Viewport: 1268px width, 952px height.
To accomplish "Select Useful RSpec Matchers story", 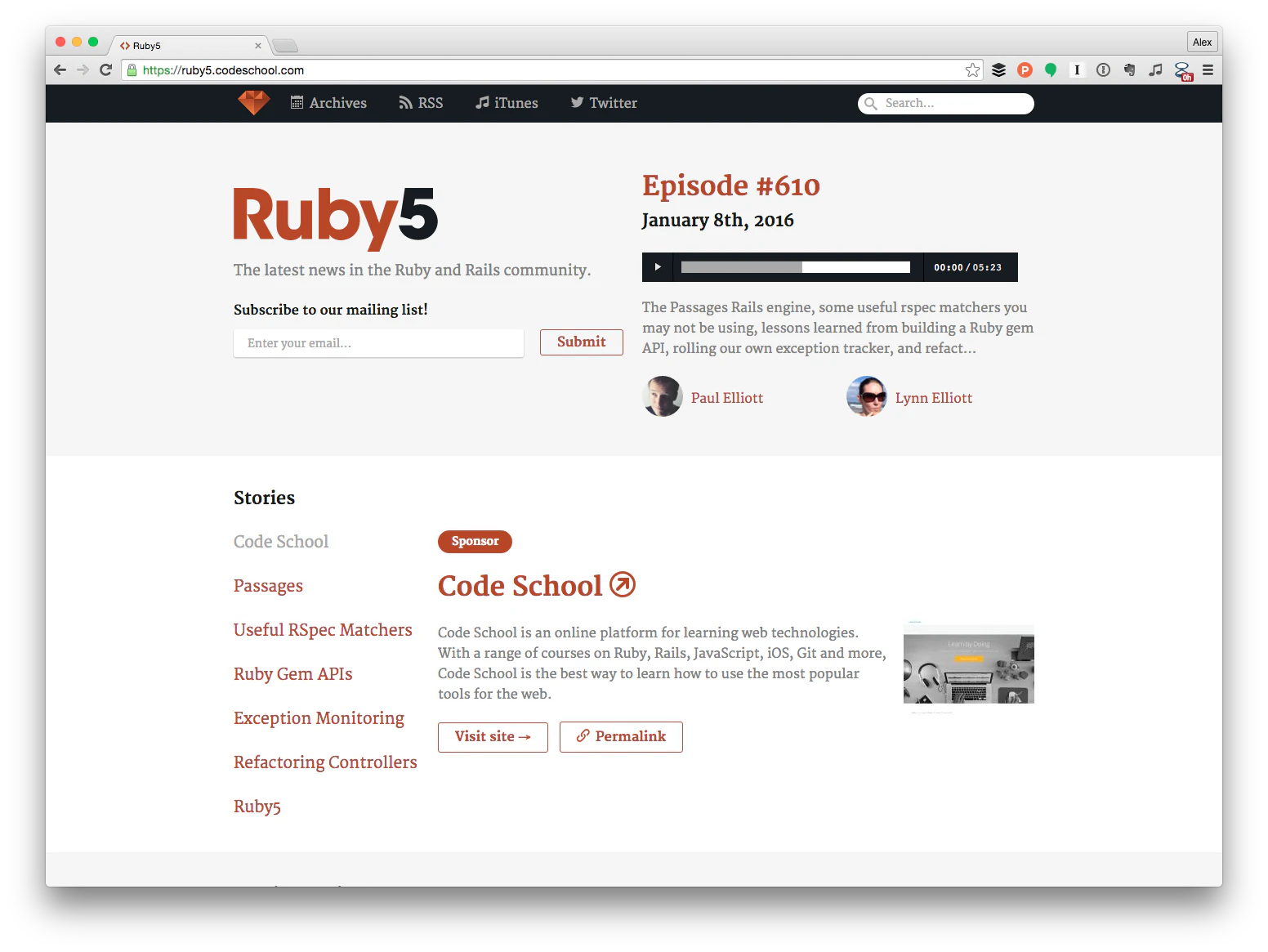I will click(x=323, y=630).
